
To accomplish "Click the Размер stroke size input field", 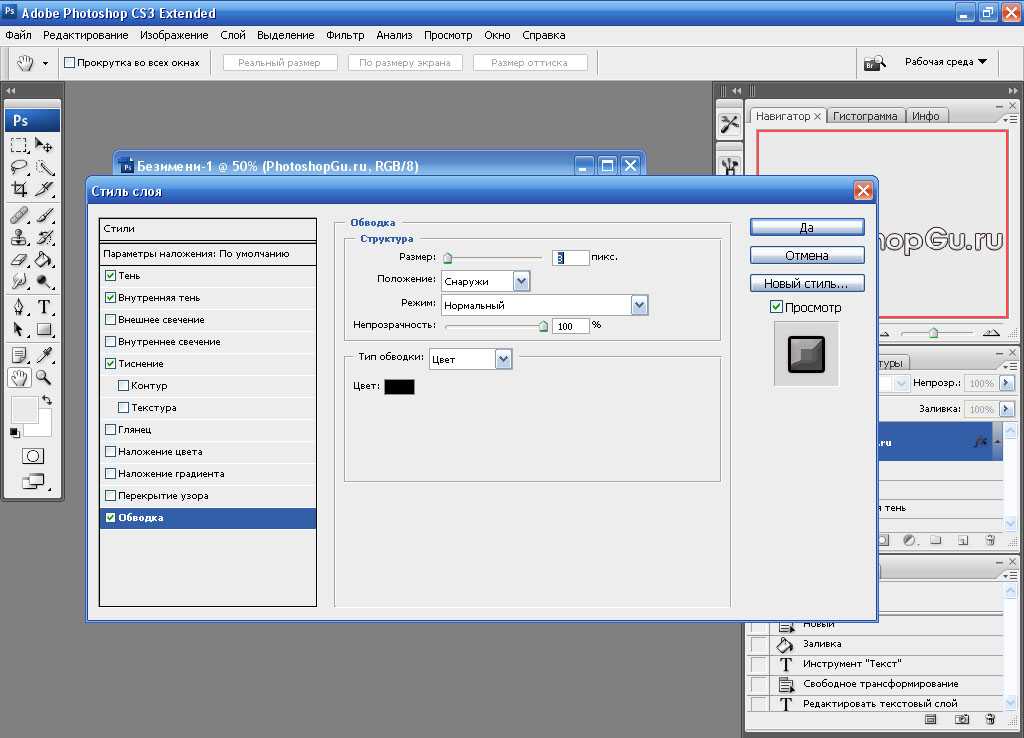I will 570,257.
